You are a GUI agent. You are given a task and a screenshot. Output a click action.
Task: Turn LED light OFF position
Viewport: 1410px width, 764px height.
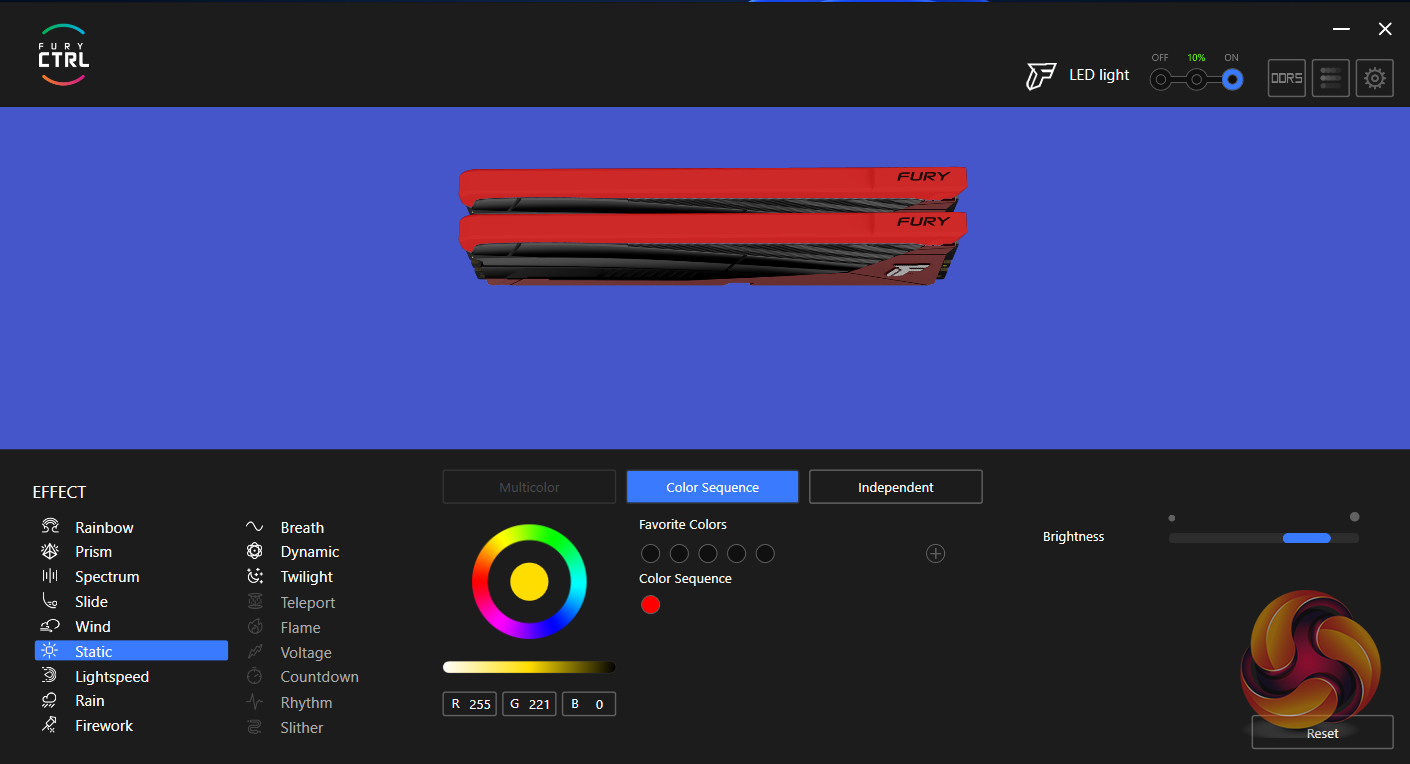[x=1160, y=79]
